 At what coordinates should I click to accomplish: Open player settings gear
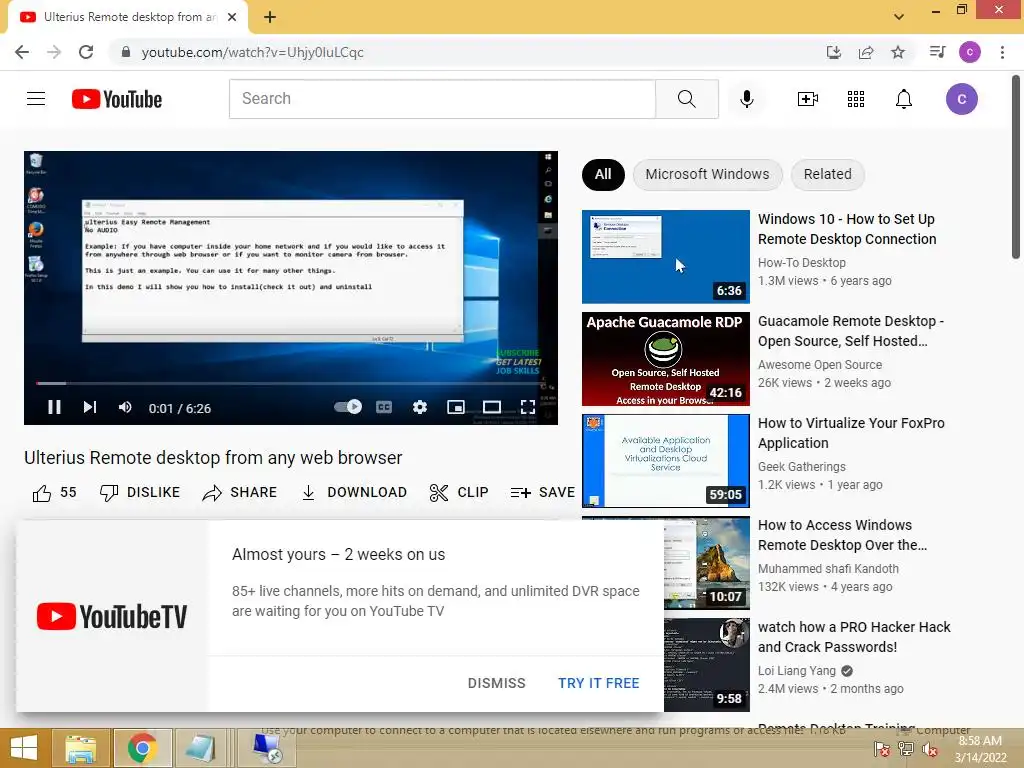[x=420, y=407]
